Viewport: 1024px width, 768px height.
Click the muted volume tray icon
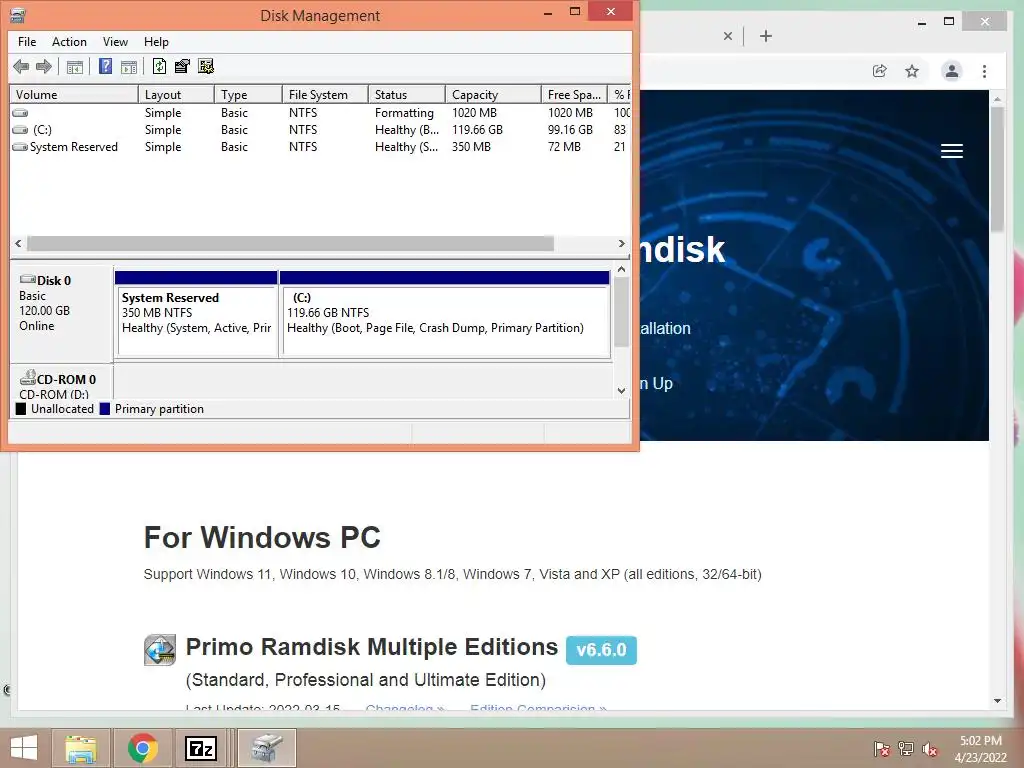pyautogui.click(x=930, y=748)
